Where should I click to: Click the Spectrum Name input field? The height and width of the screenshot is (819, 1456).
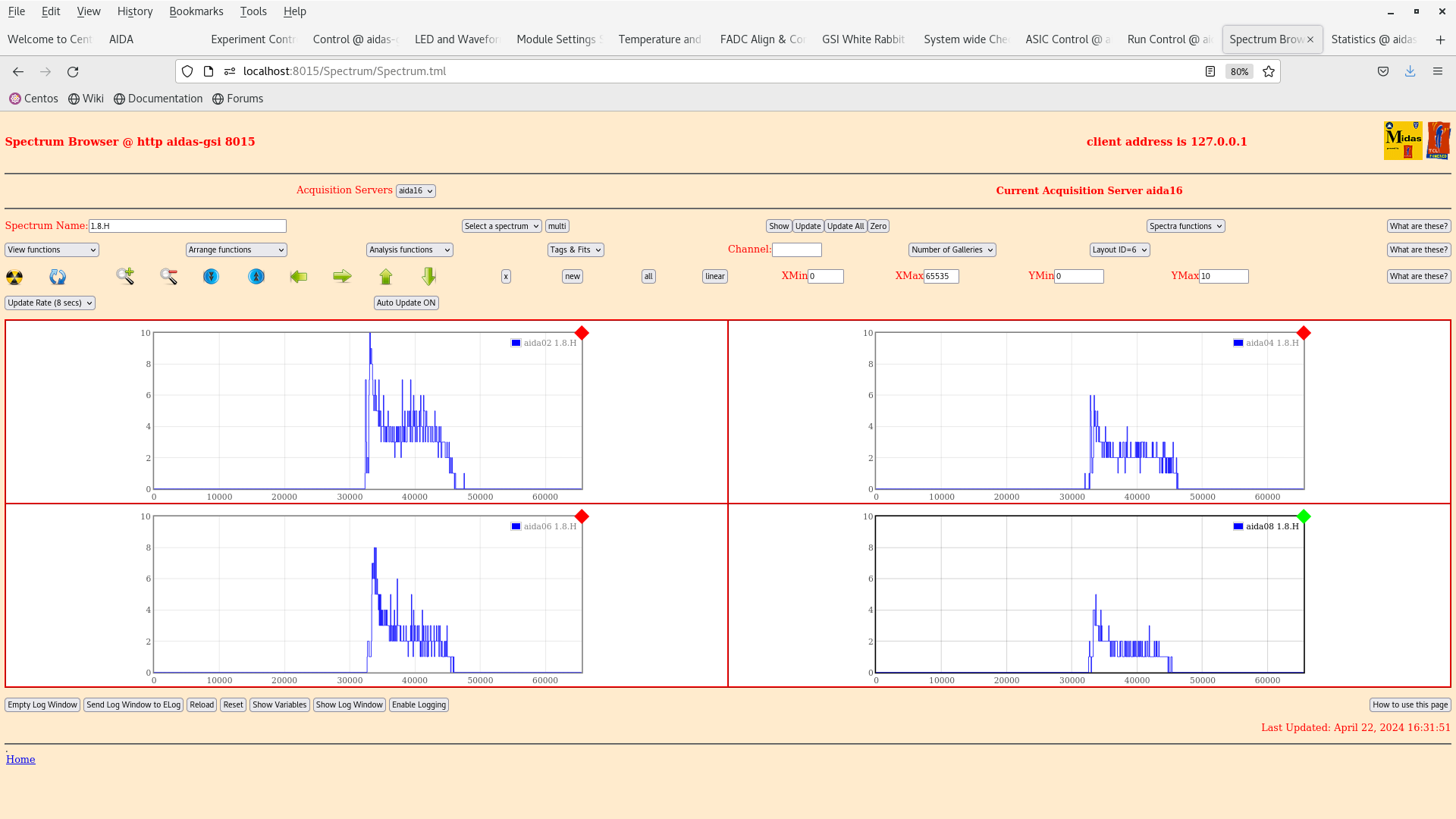tap(187, 226)
